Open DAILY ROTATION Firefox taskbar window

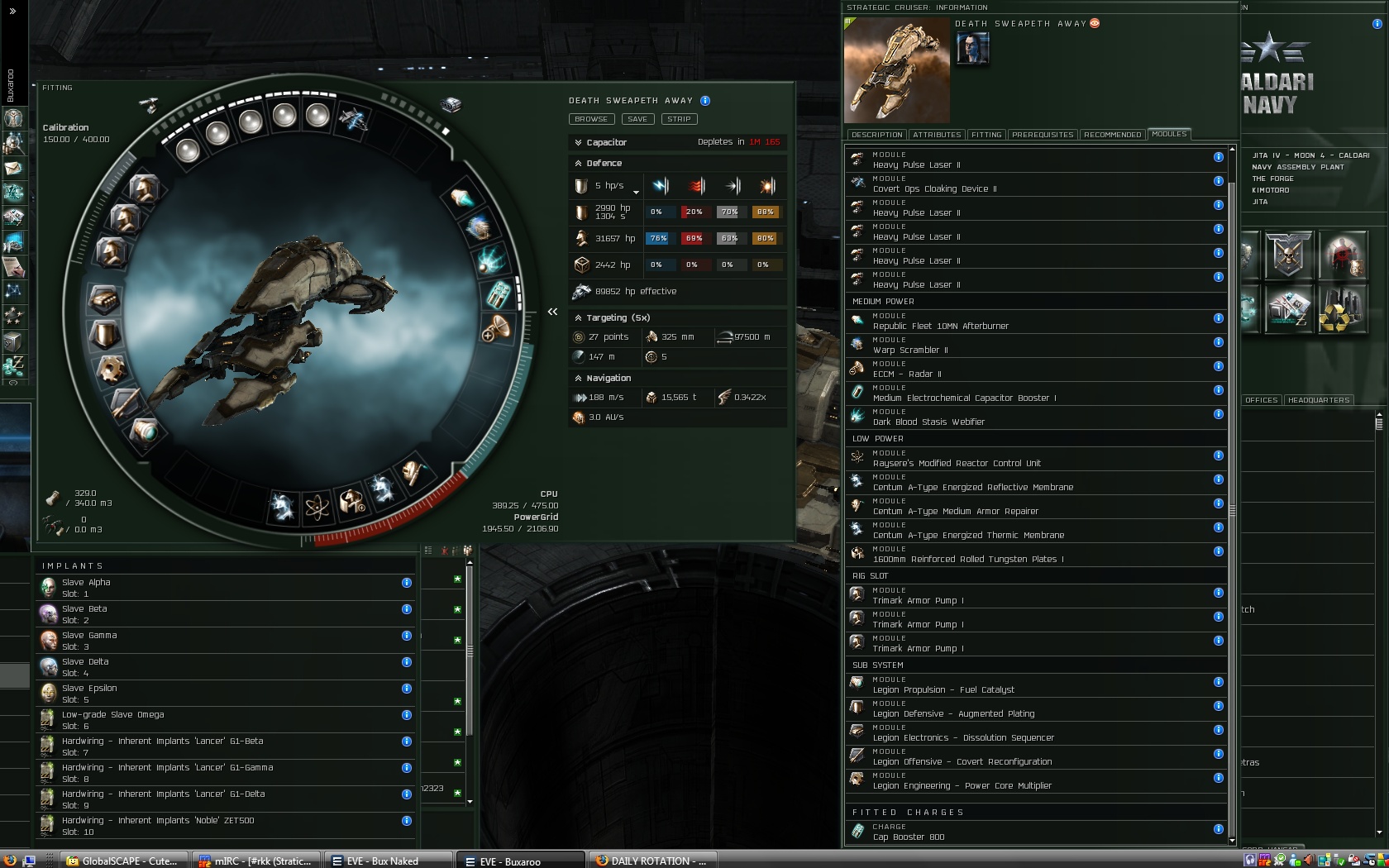[x=653, y=860]
